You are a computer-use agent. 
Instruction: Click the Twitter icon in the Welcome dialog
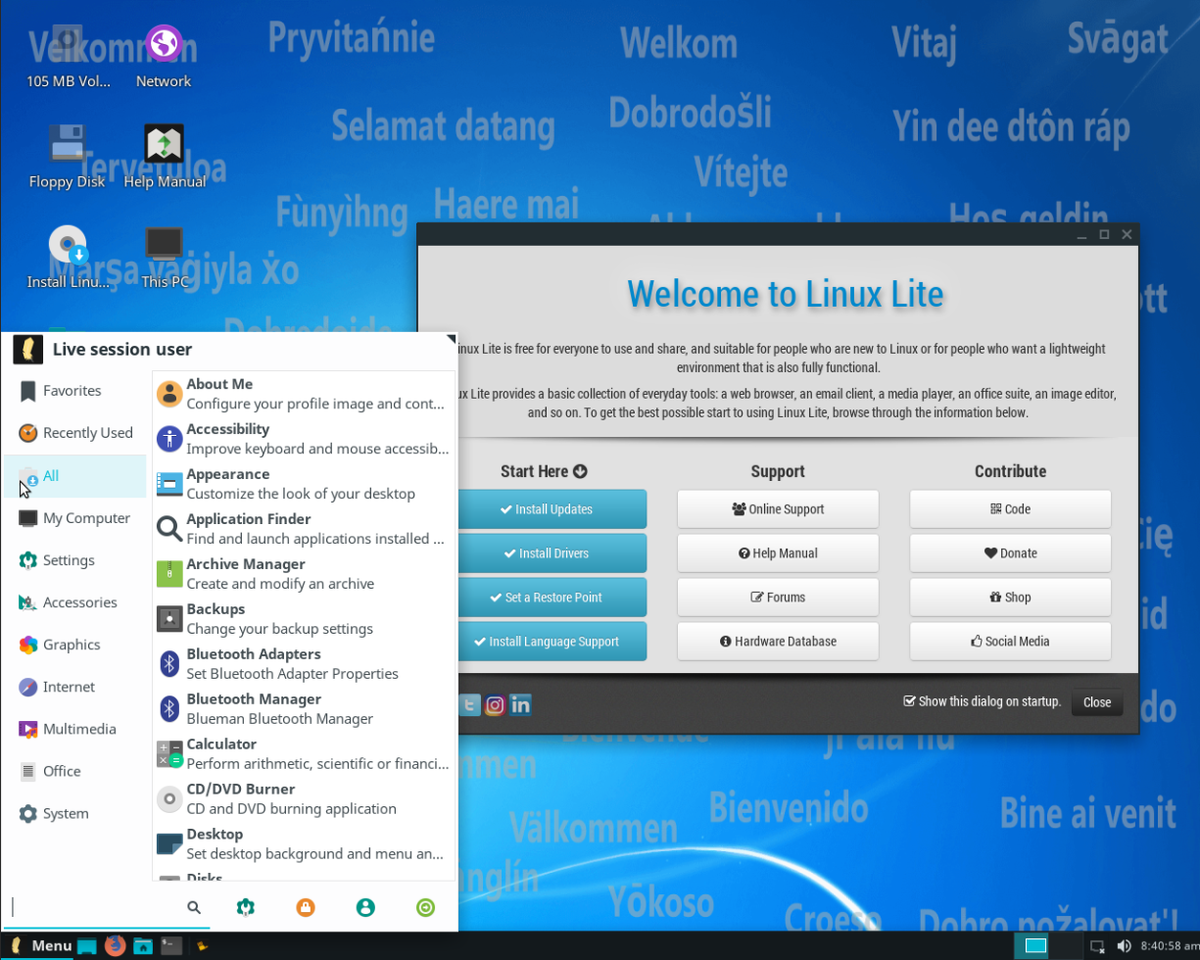[468, 705]
